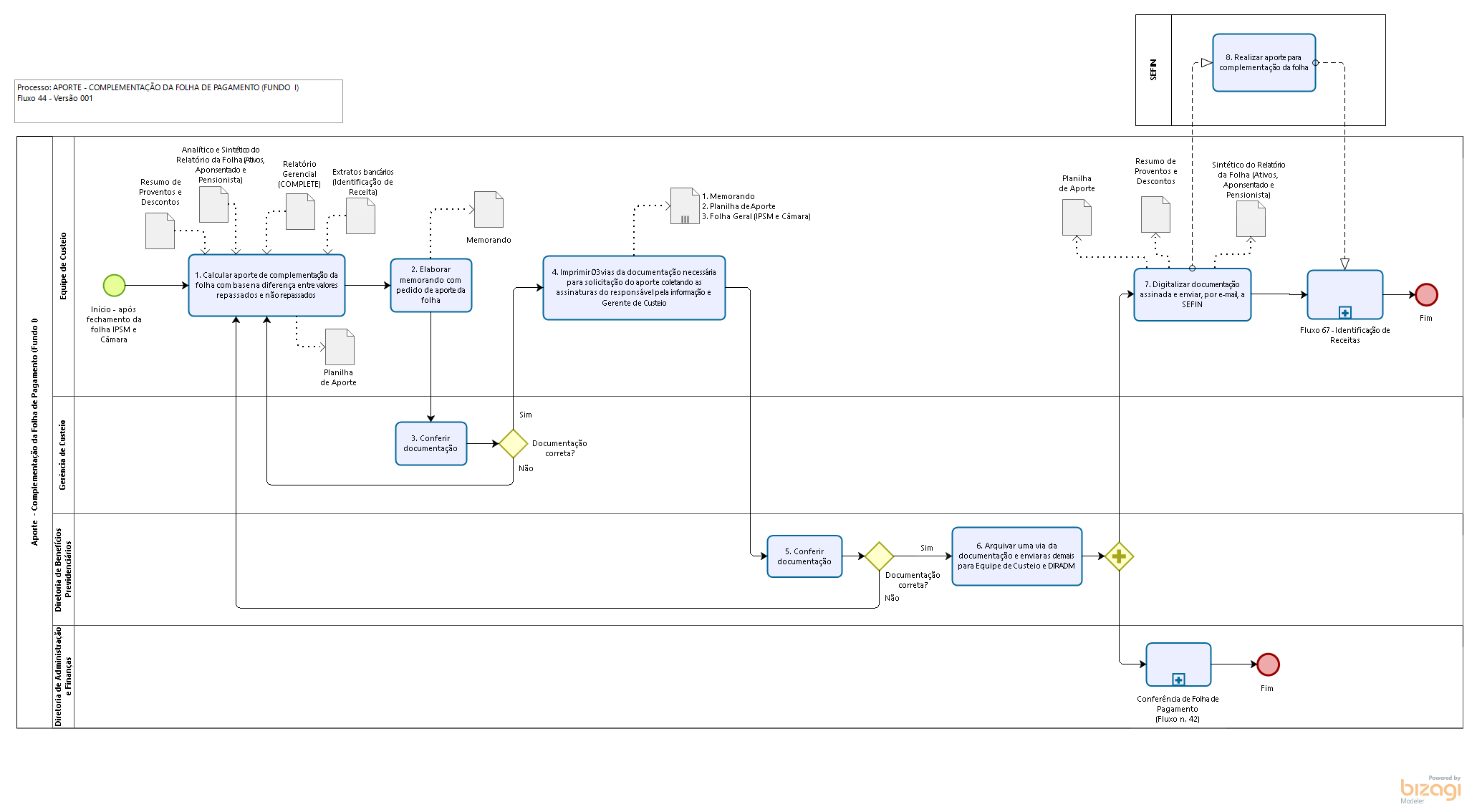Click the gateway after task 3 Conferir documentação

coord(513,444)
